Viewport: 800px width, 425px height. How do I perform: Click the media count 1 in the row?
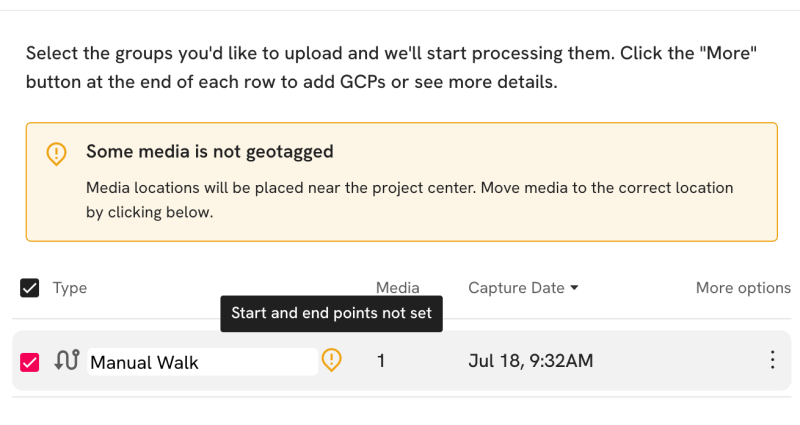pyautogui.click(x=381, y=361)
